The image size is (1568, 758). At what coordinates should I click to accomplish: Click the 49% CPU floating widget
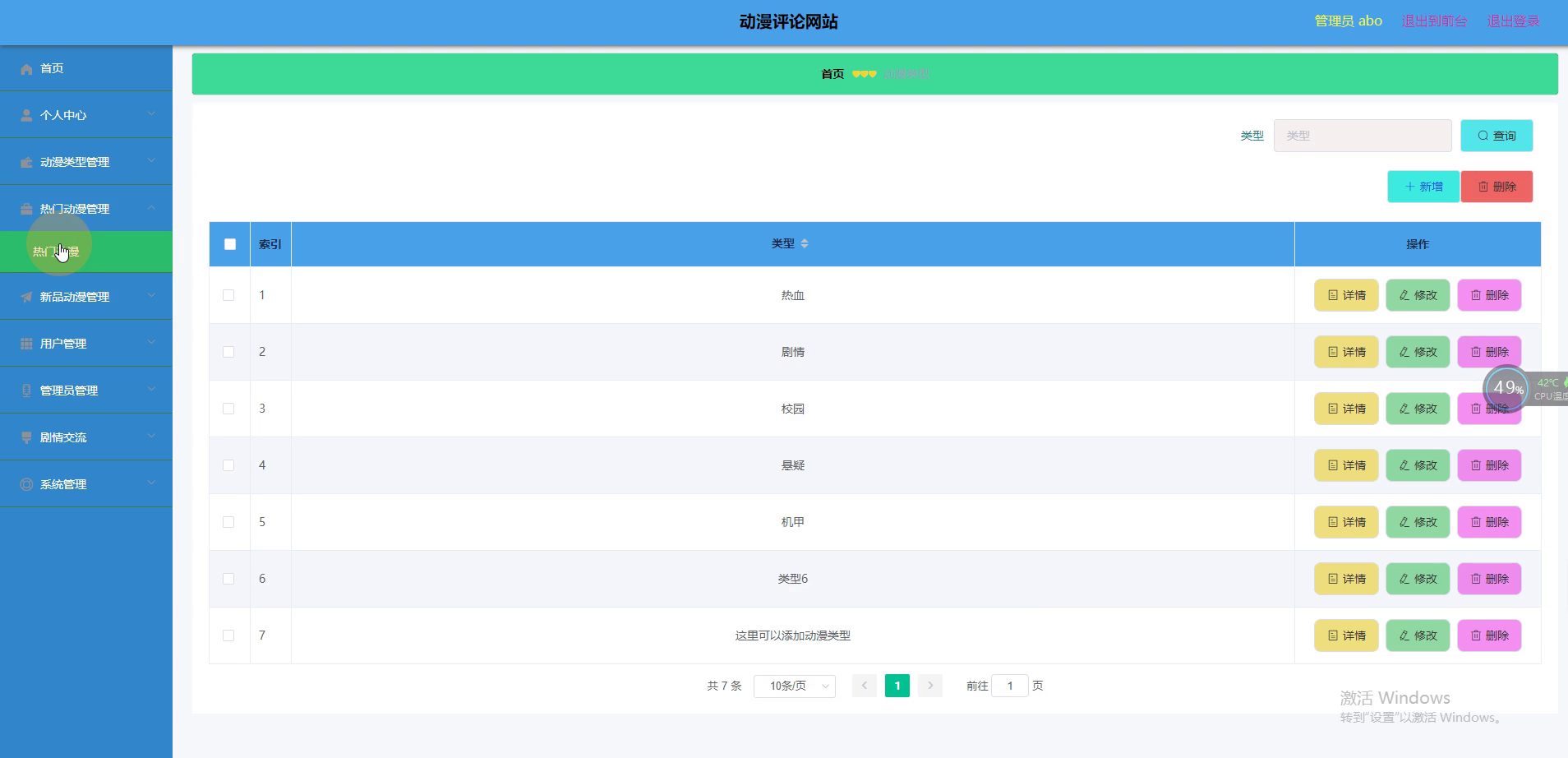1506,388
